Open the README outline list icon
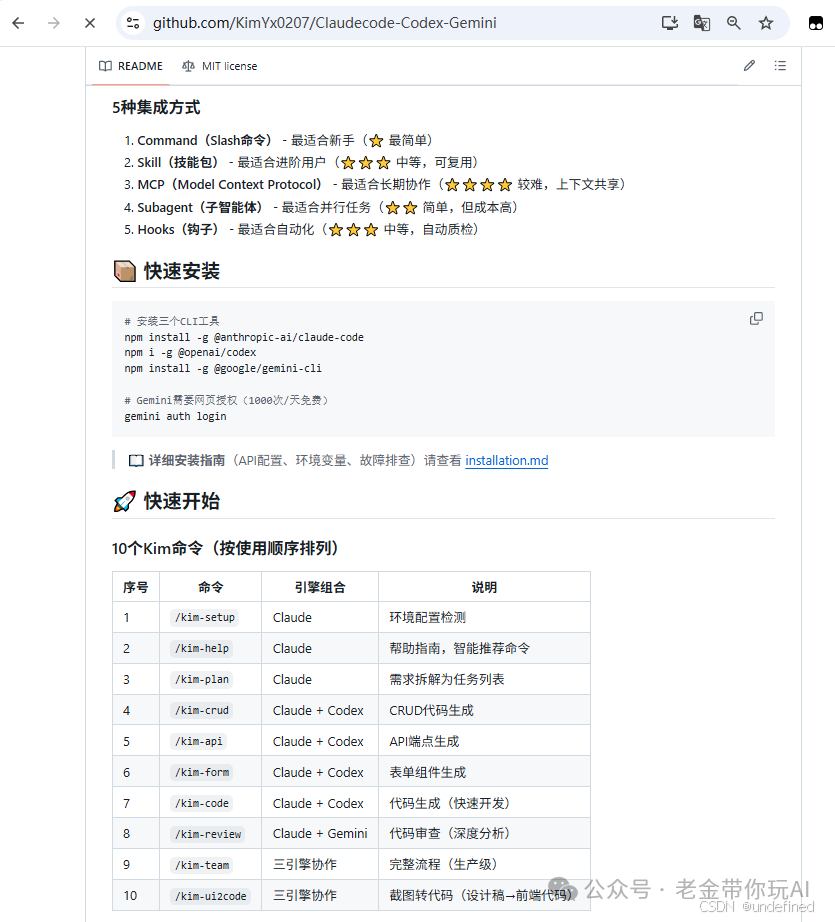 780,65
